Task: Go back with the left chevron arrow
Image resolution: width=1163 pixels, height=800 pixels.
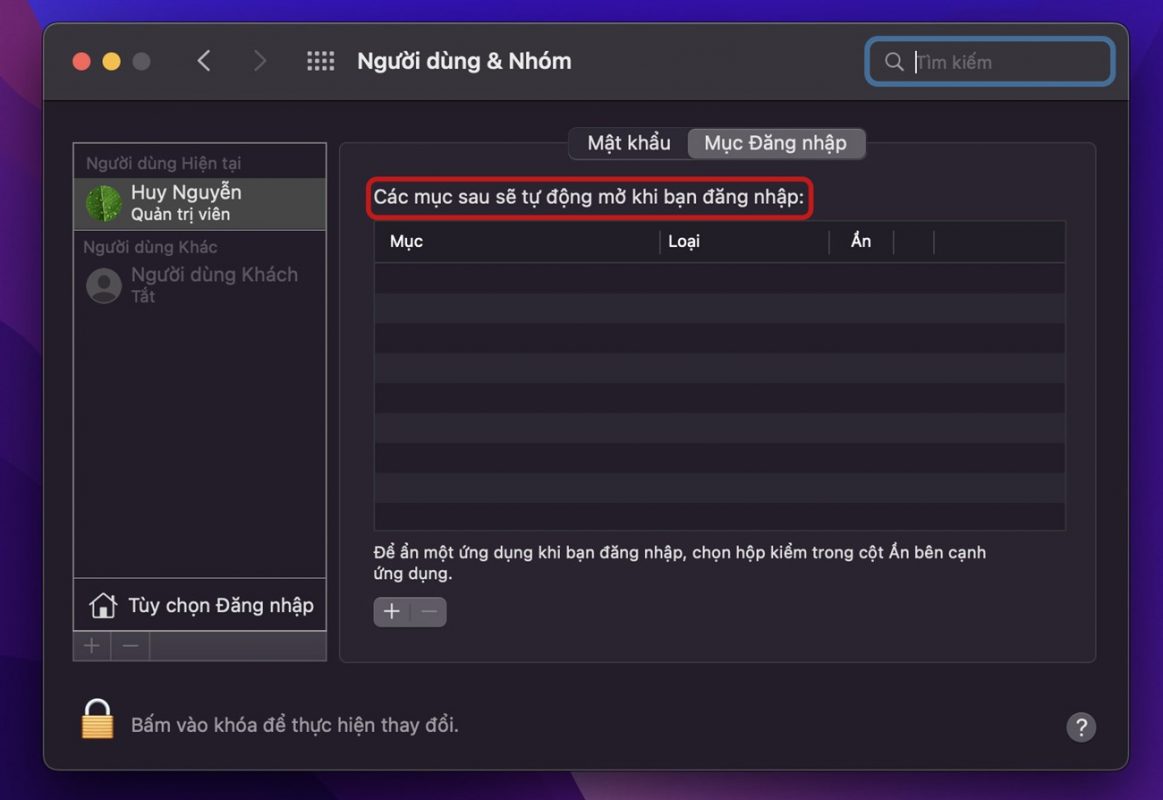Action: click(204, 61)
